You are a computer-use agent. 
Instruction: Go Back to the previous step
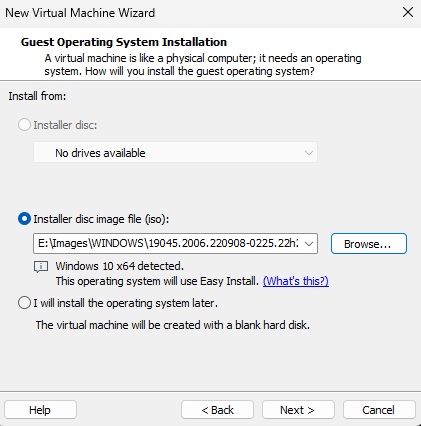pyautogui.click(x=217, y=410)
